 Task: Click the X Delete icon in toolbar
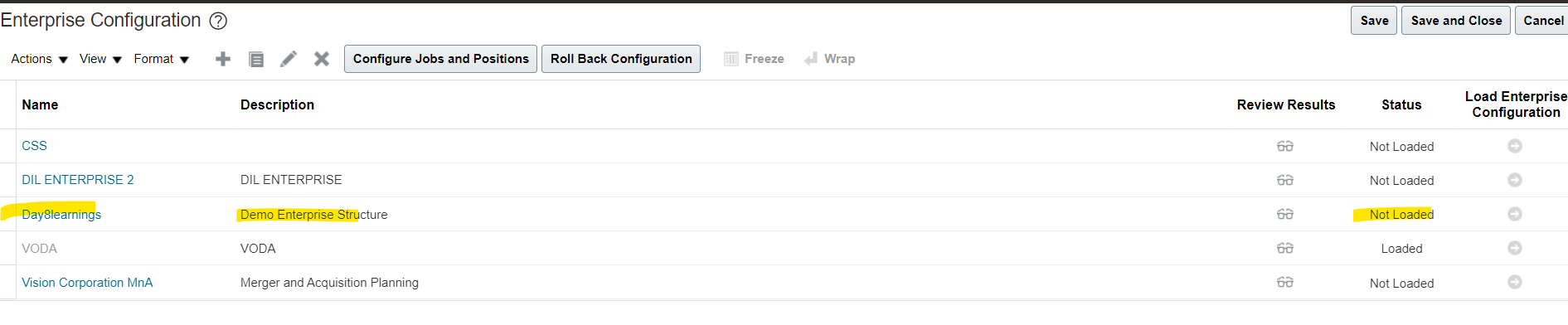click(x=322, y=59)
